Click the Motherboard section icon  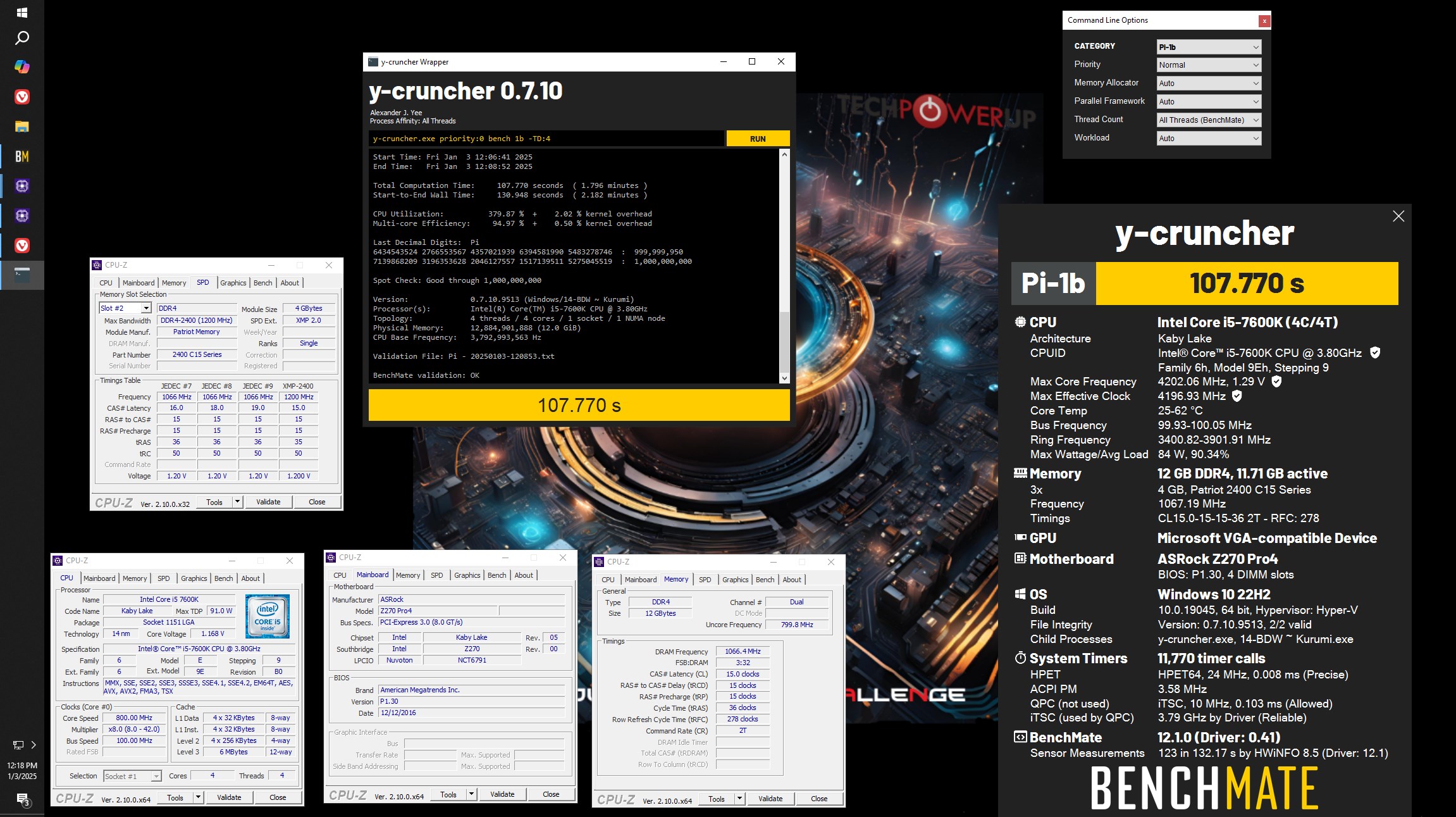[x=1020, y=558]
